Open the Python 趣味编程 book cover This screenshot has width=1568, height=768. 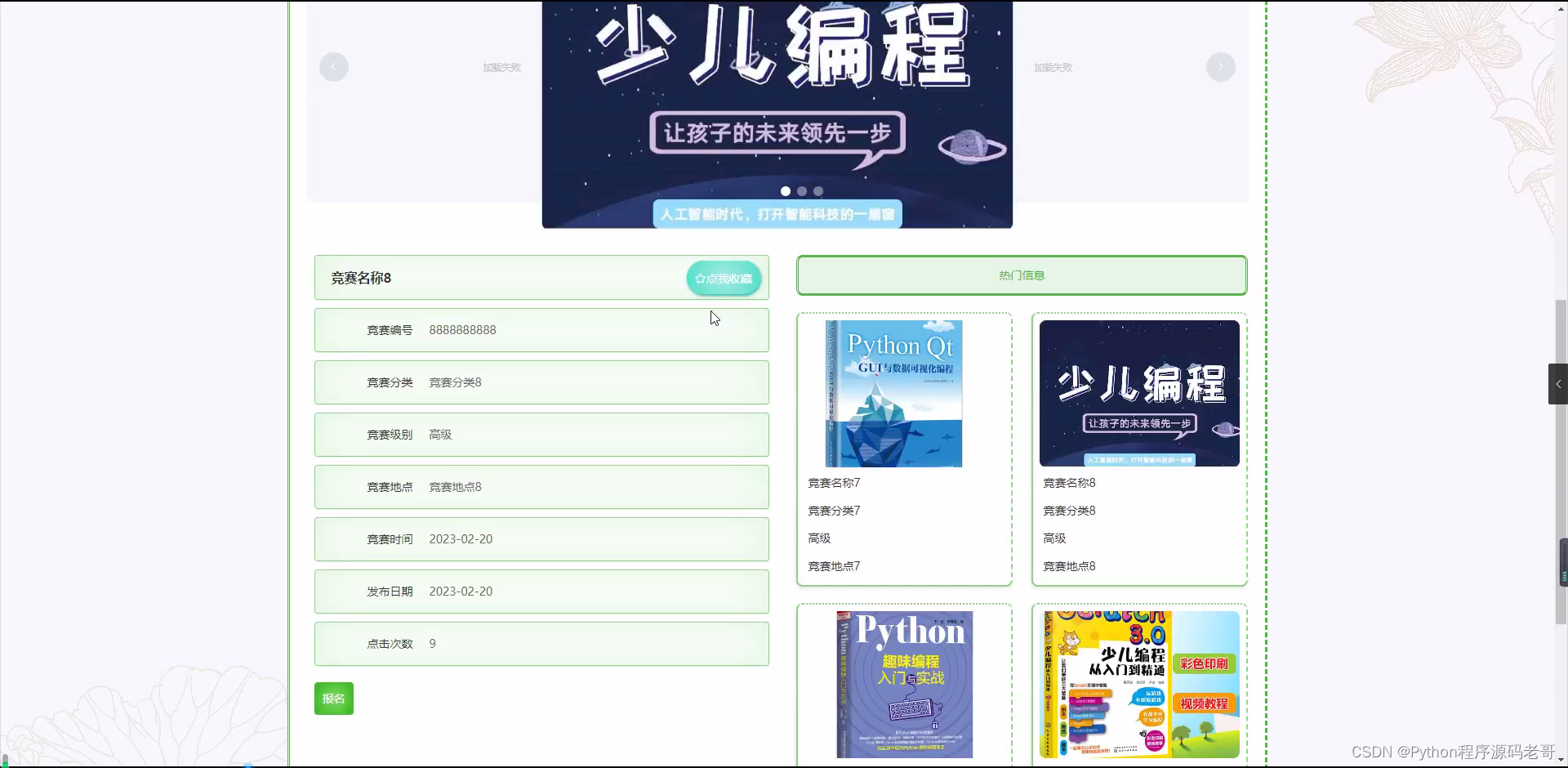pyautogui.click(x=904, y=684)
